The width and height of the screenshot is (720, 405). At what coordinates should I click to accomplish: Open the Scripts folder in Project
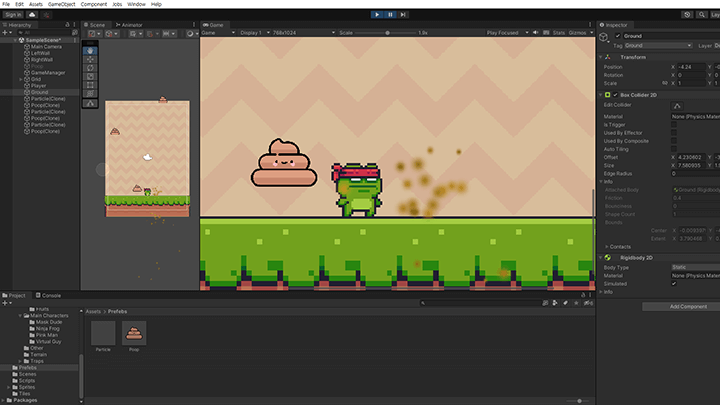pyautogui.click(x=27, y=381)
